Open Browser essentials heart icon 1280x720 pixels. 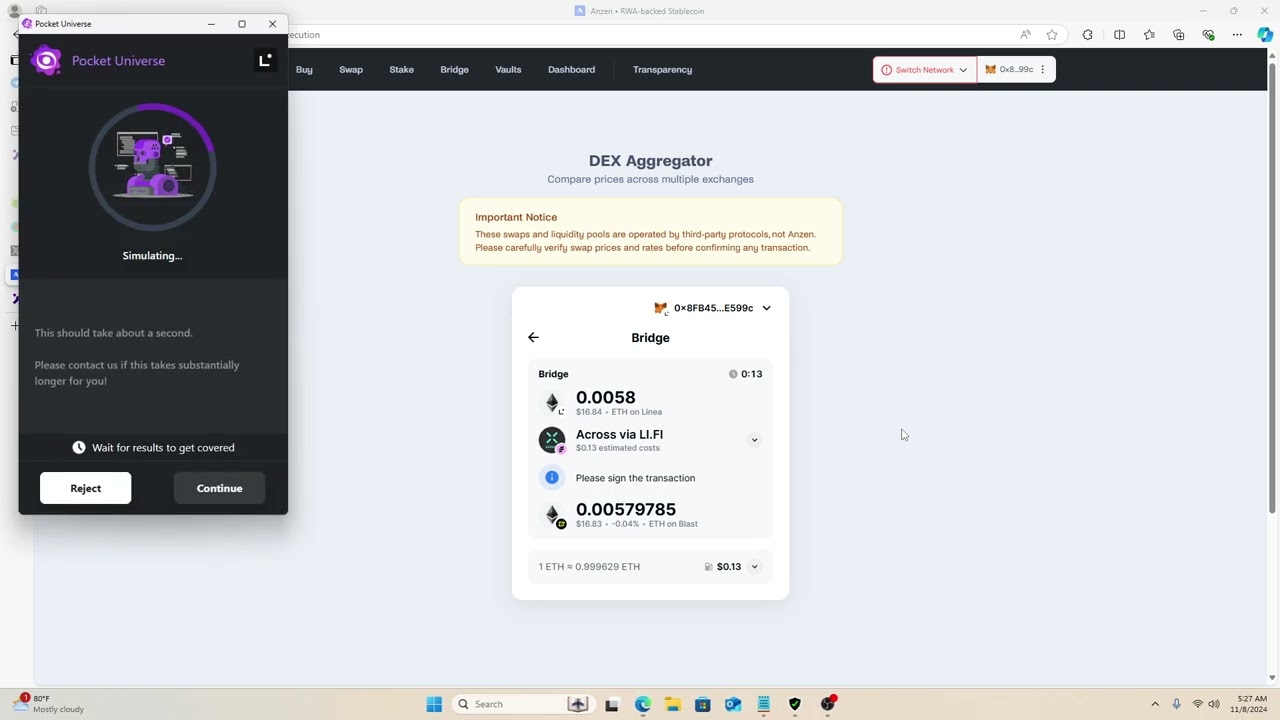click(1208, 35)
